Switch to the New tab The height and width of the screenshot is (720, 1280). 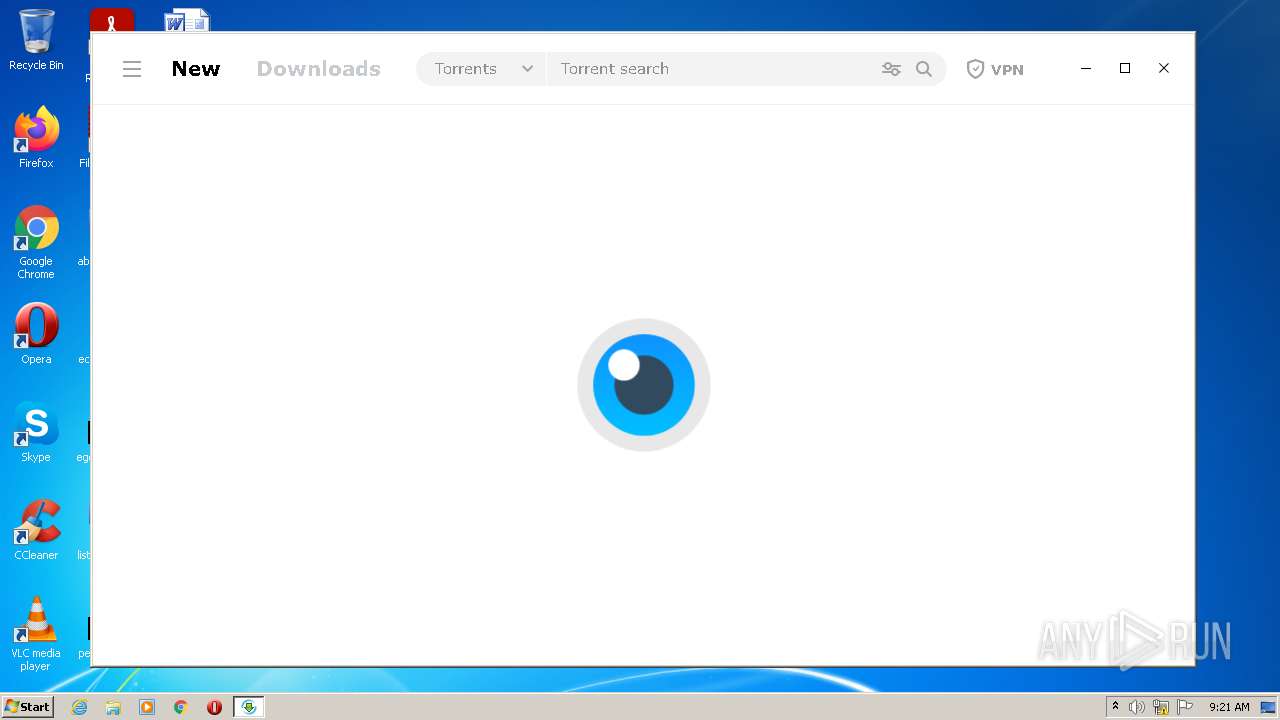pyautogui.click(x=196, y=69)
